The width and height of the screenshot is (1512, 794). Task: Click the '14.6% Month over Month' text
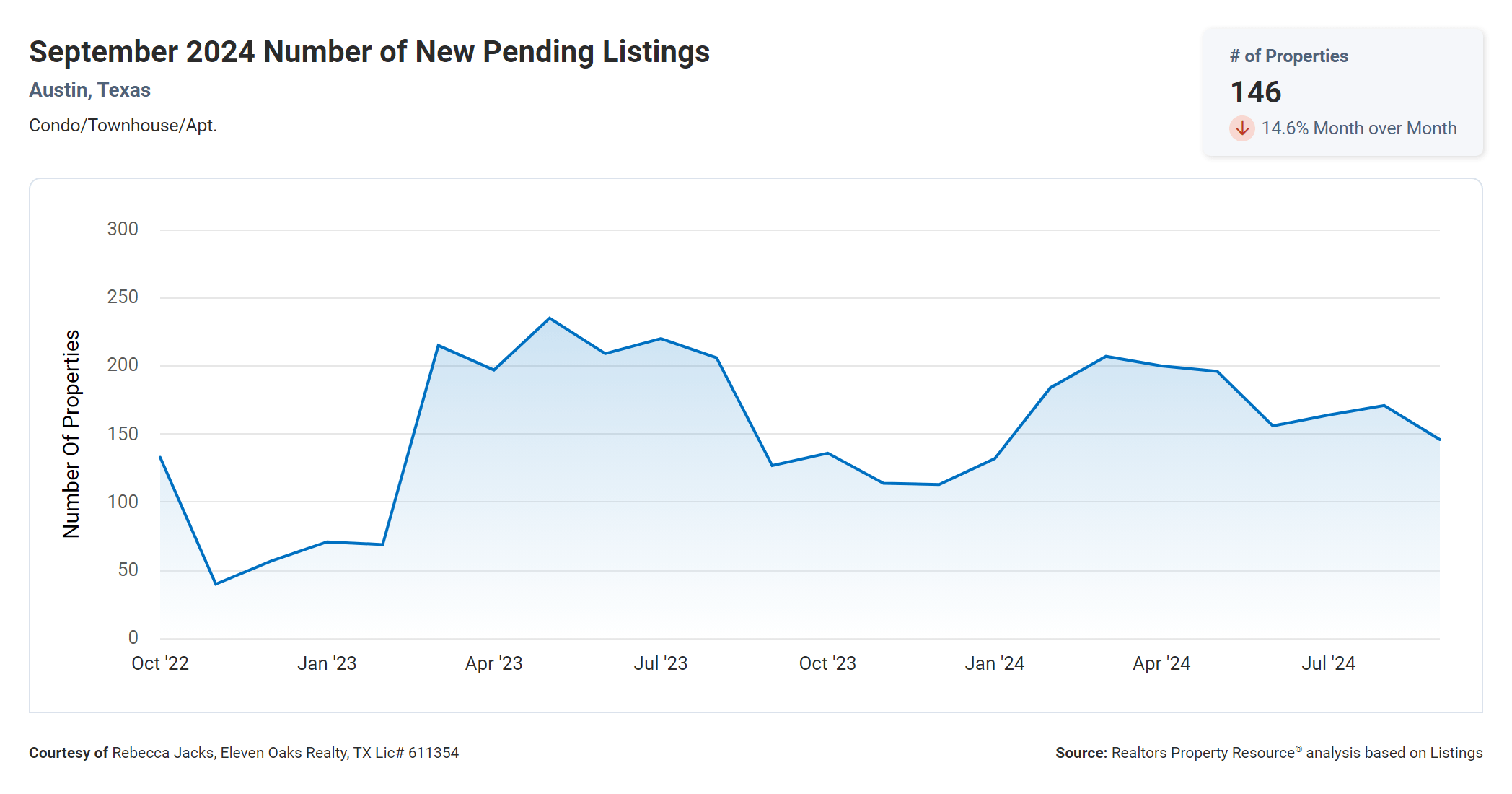[x=1358, y=128]
